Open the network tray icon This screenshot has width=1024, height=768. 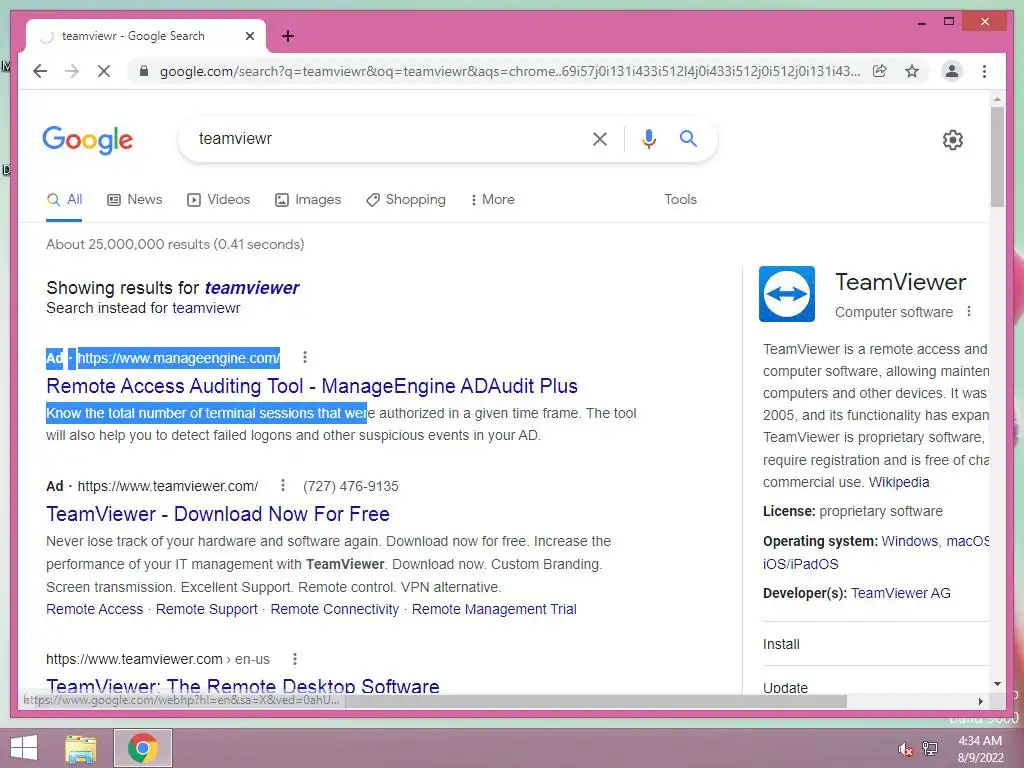(x=929, y=748)
